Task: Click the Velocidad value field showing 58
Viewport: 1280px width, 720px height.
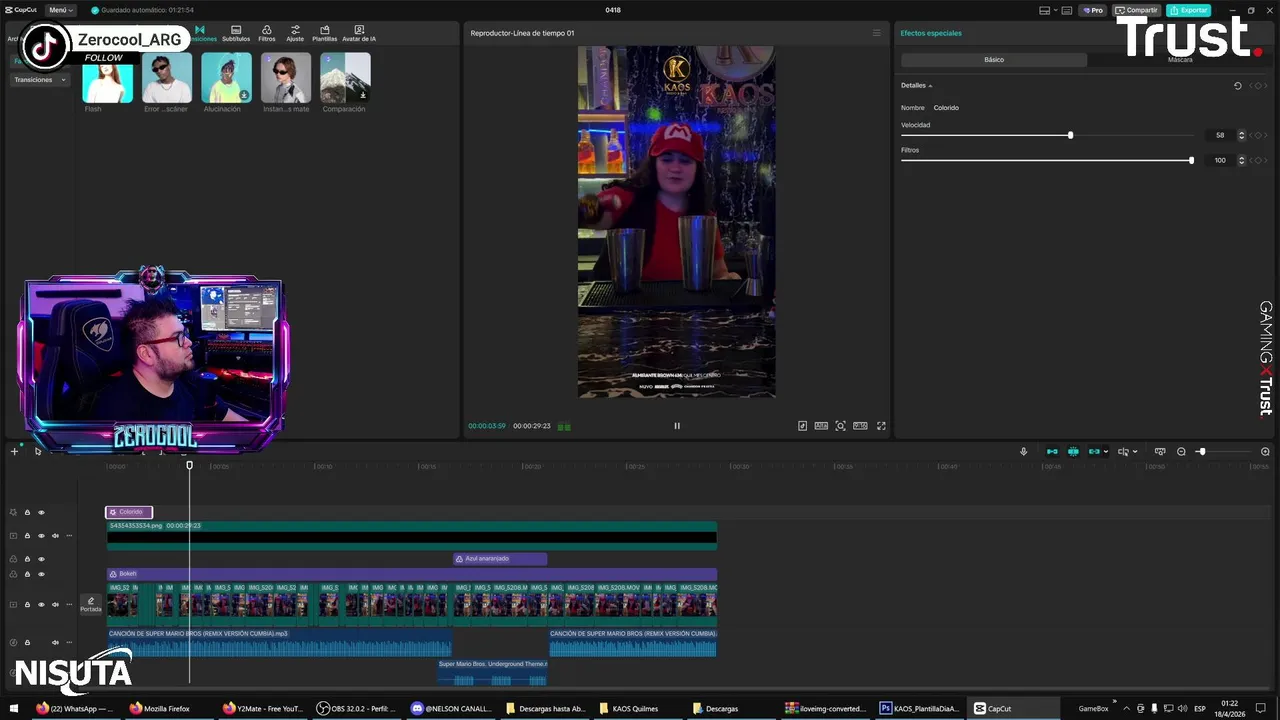Action: tap(1220, 135)
